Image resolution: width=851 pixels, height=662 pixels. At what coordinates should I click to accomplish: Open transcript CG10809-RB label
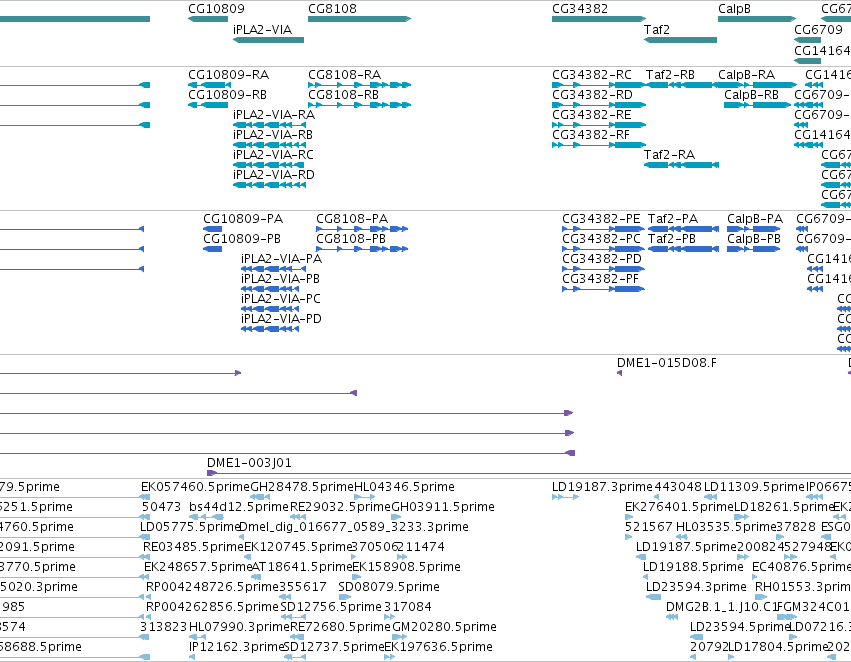click(227, 94)
